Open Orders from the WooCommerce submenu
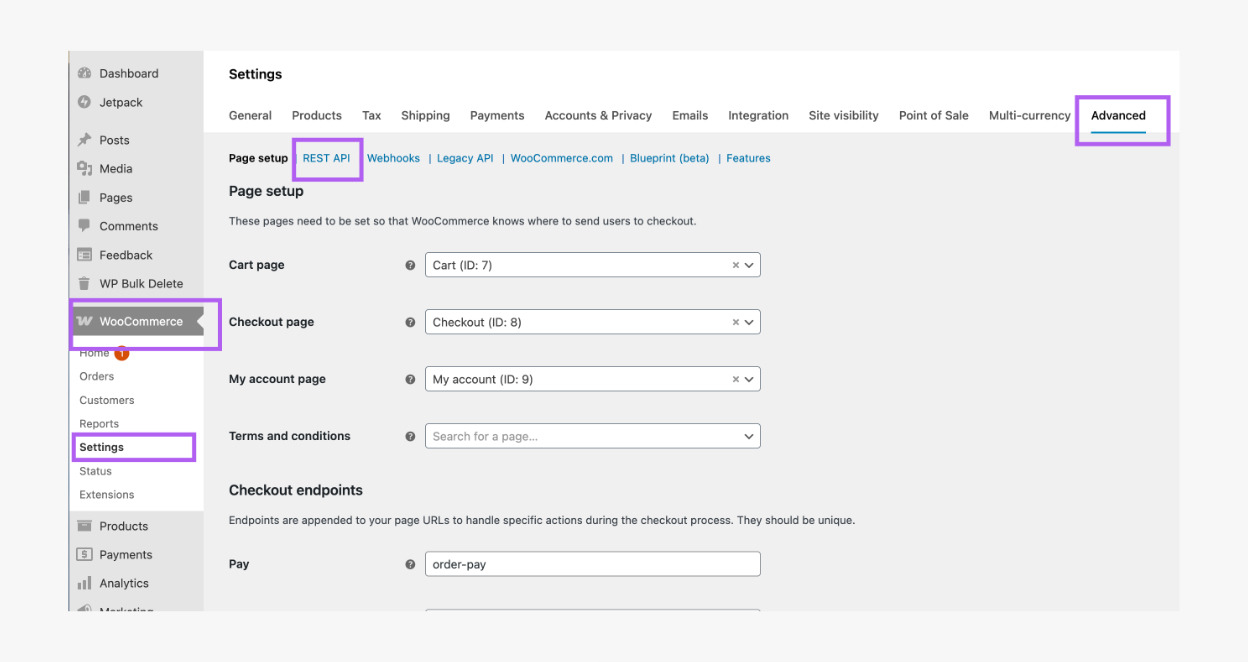This screenshot has height=662, width=1248. 97,377
